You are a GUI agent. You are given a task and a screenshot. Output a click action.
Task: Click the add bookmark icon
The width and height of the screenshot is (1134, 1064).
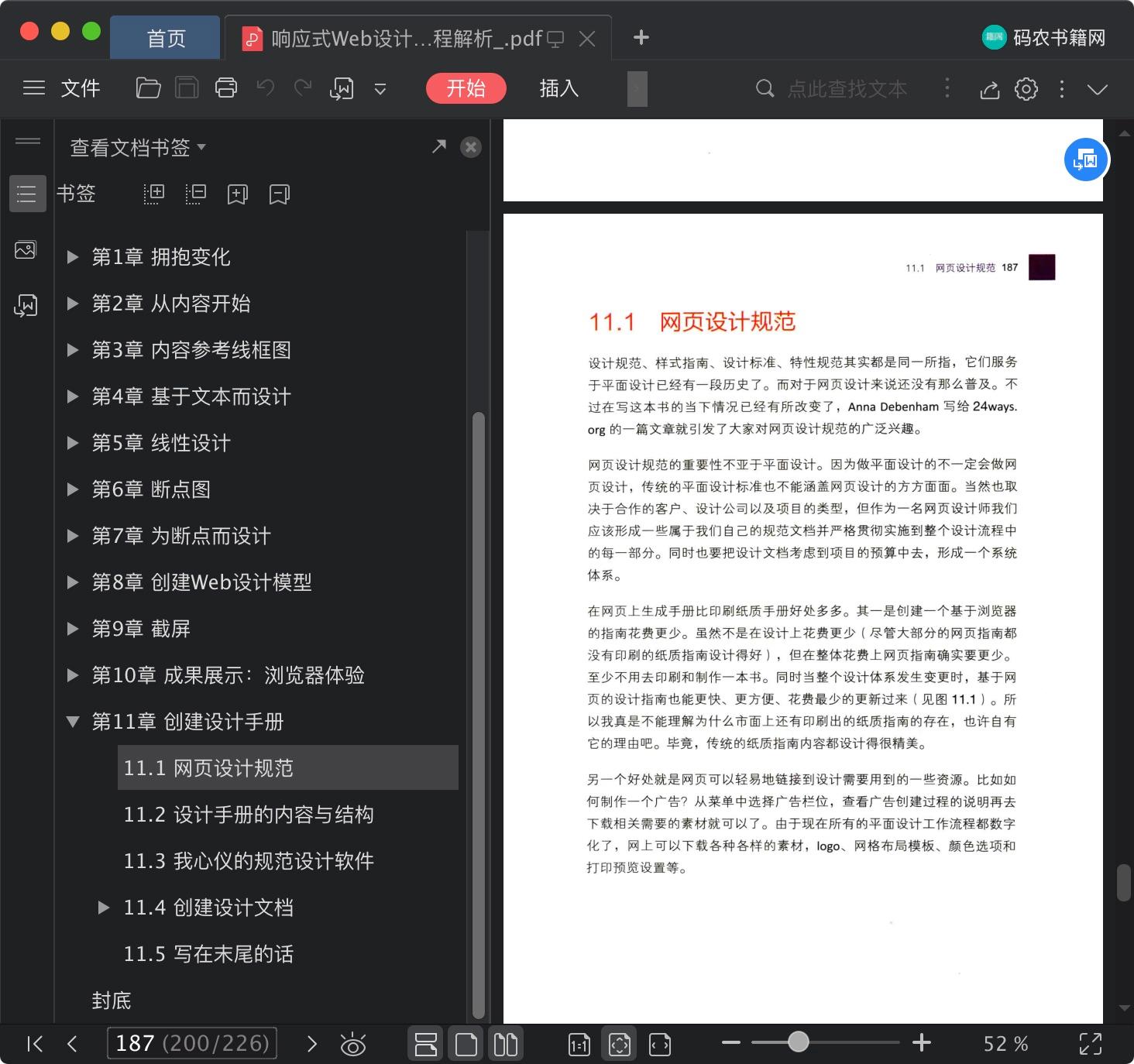[x=238, y=194]
